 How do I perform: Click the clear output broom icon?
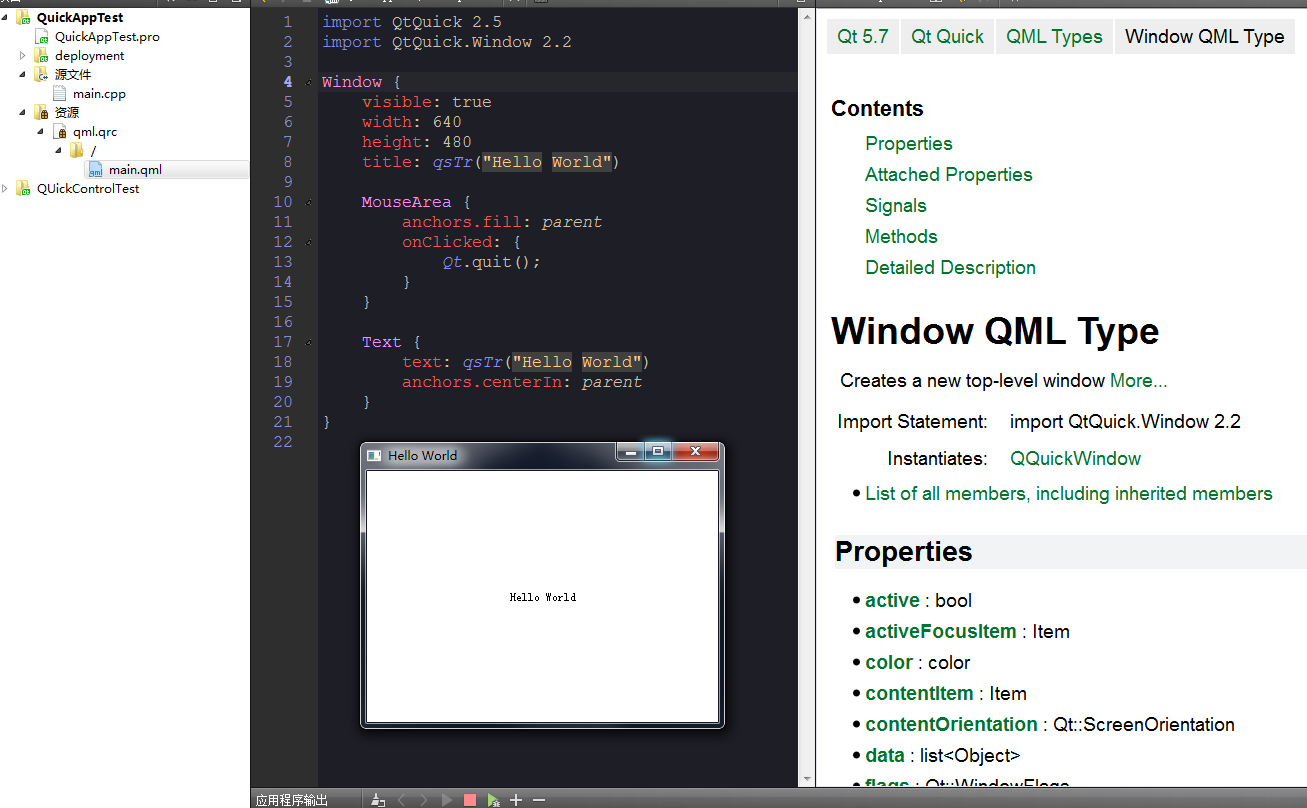pos(377,800)
